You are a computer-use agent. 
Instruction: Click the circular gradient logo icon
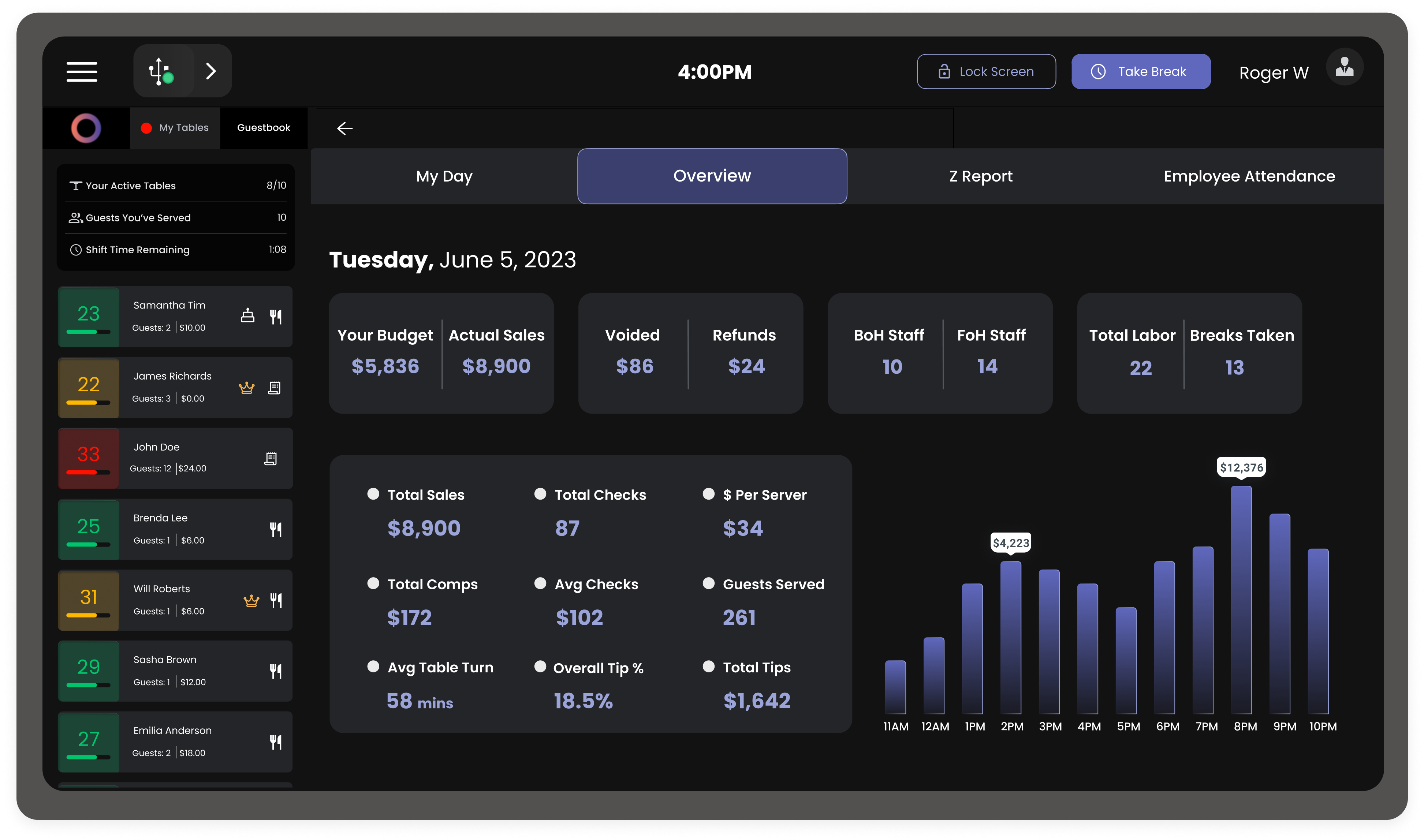tap(86, 128)
